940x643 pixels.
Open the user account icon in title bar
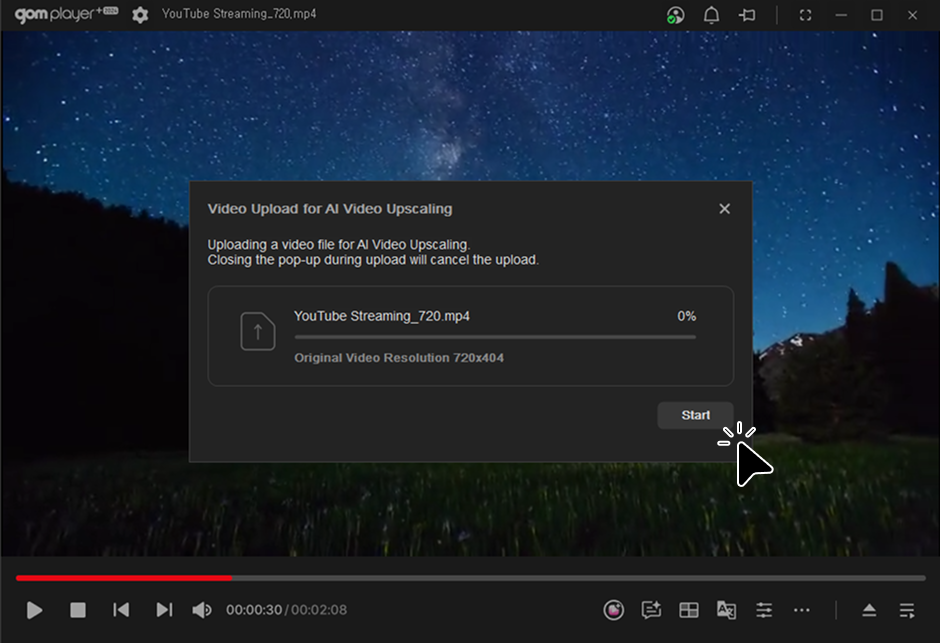coord(676,15)
